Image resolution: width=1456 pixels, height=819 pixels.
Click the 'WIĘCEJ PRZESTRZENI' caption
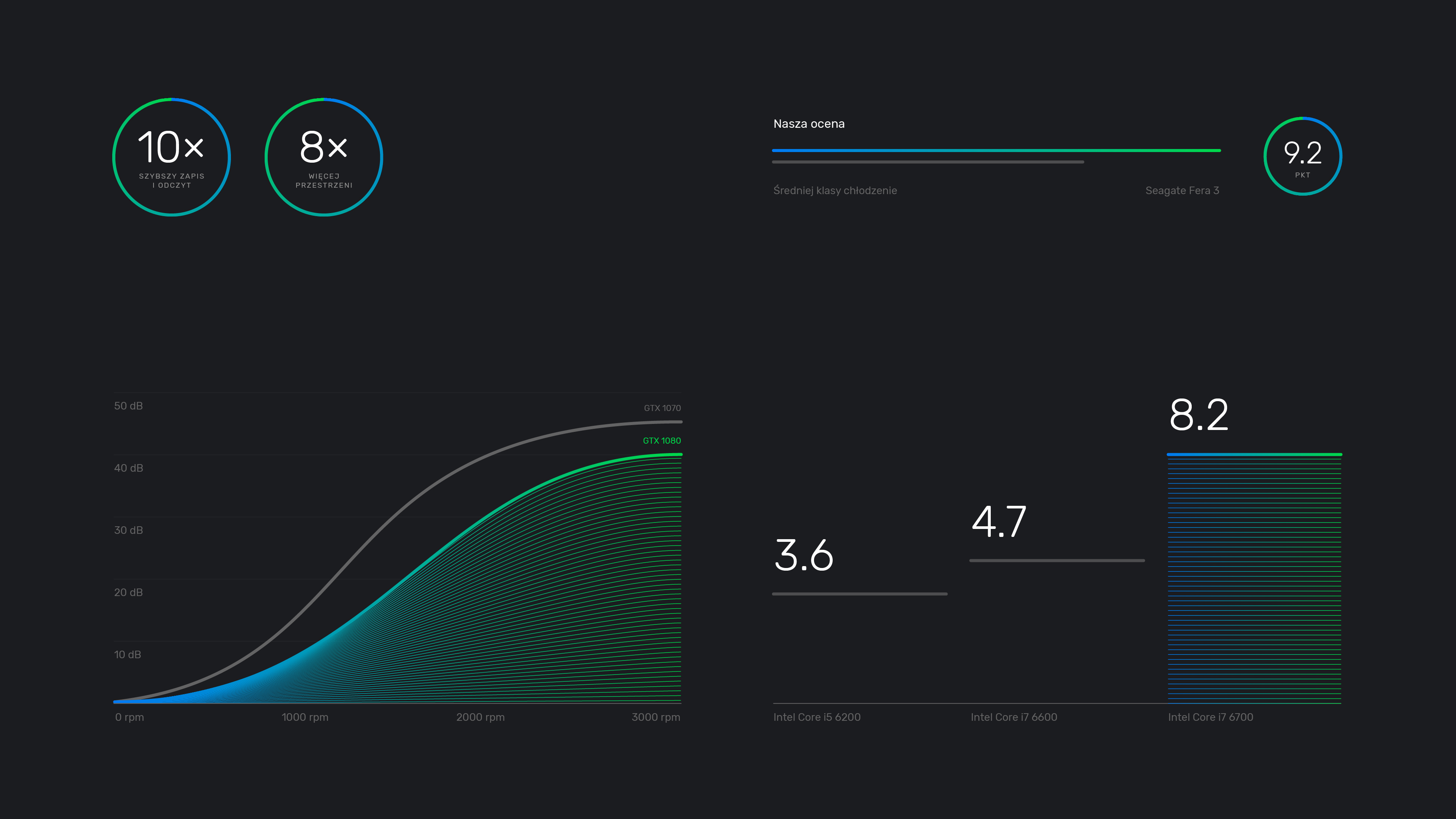point(324,181)
